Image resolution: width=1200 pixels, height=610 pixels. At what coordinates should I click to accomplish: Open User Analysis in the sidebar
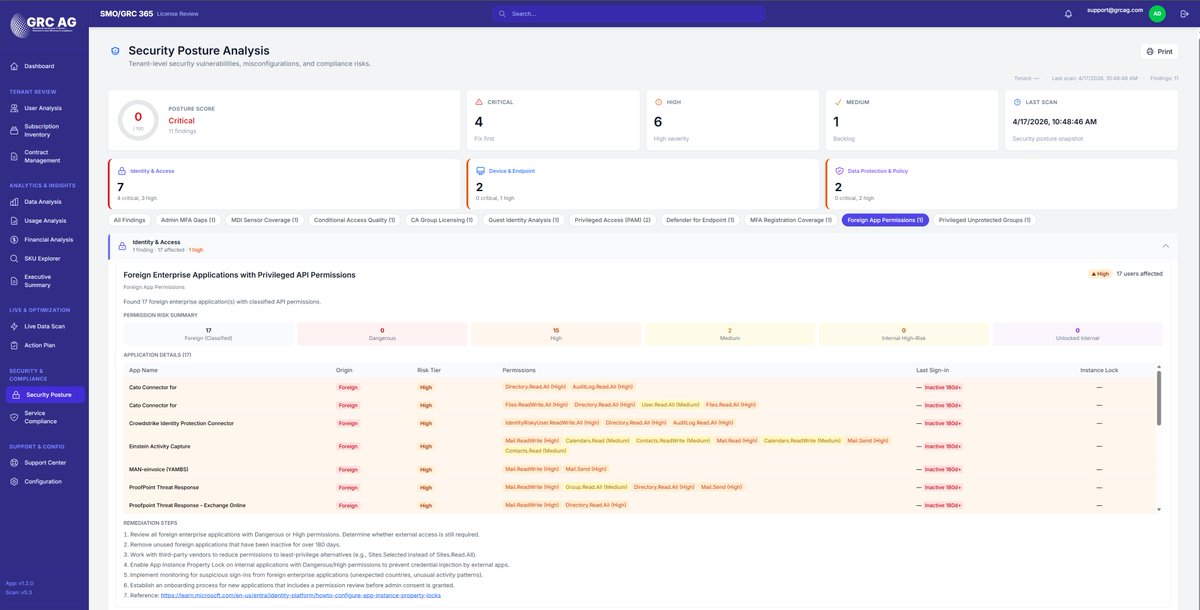click(43, 108)
